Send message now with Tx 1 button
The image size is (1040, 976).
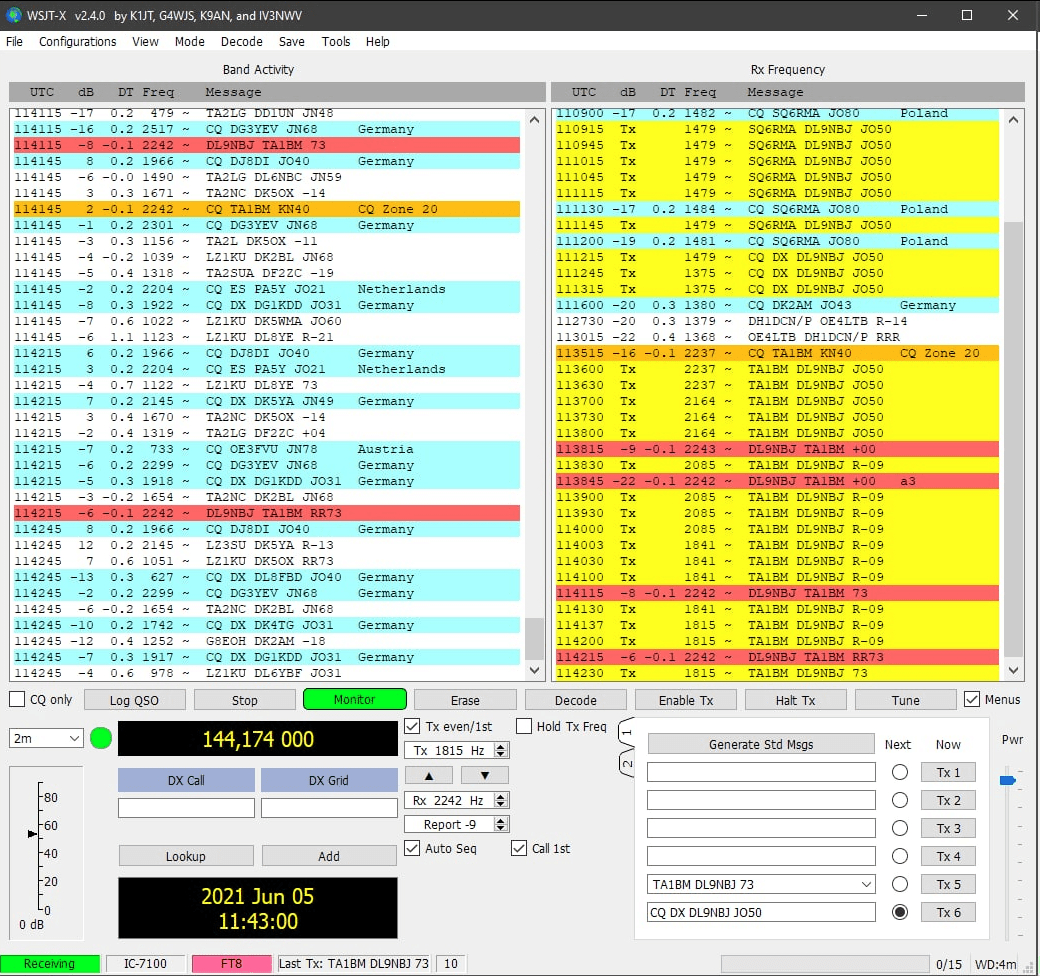pyautogui.click(x=948, y=772)
